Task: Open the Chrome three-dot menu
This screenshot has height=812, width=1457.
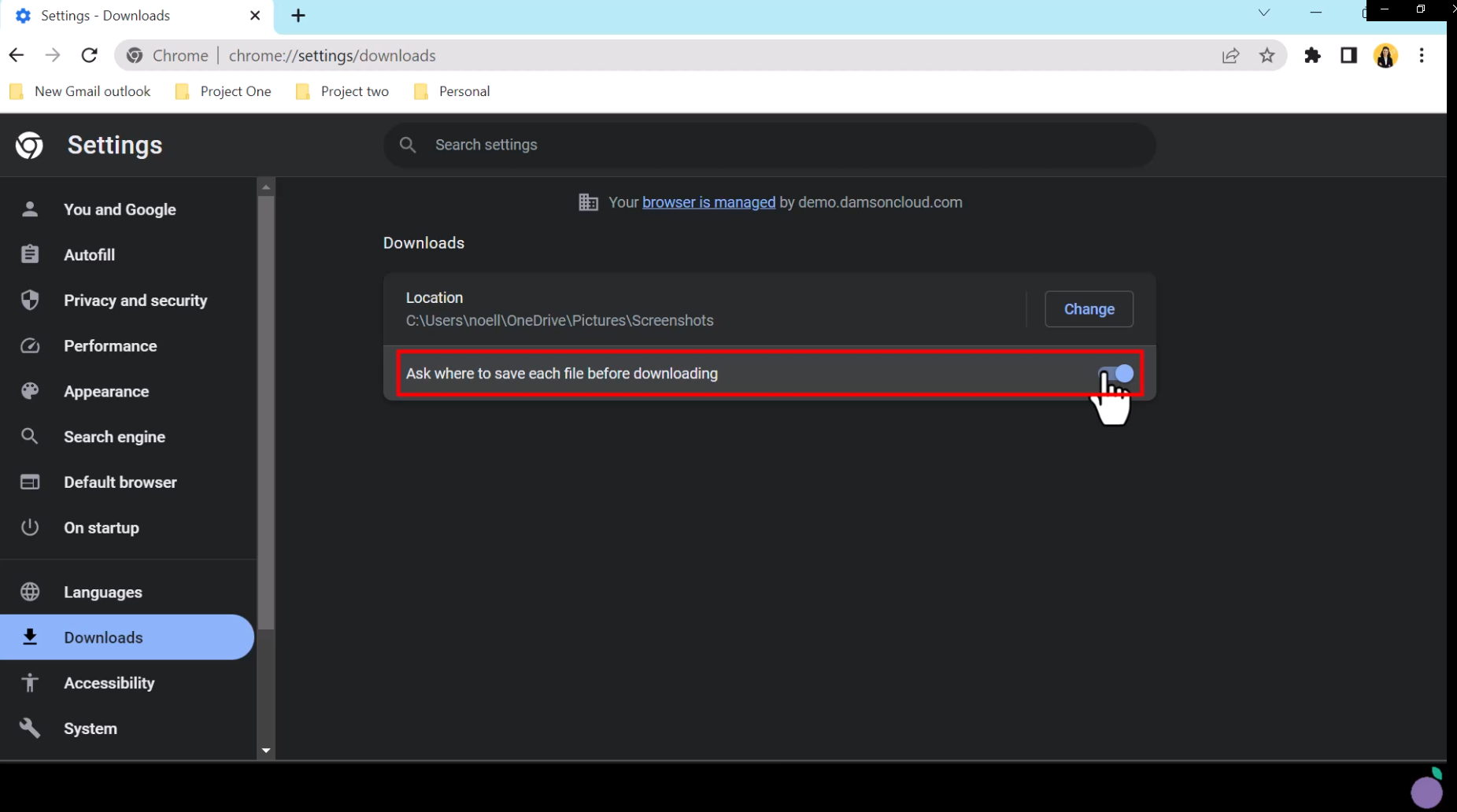Action: [x=1422, y=55]
